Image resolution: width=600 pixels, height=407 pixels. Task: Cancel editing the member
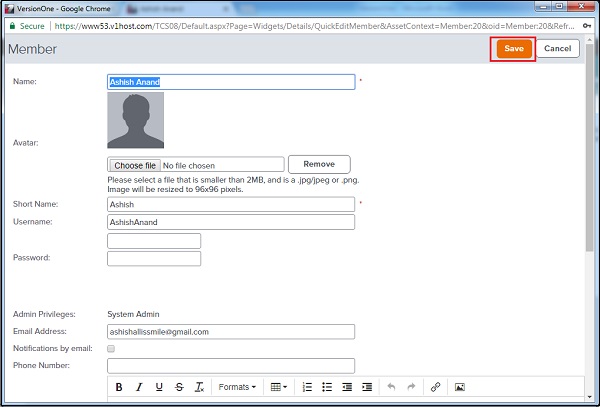(x=557, y=48)
